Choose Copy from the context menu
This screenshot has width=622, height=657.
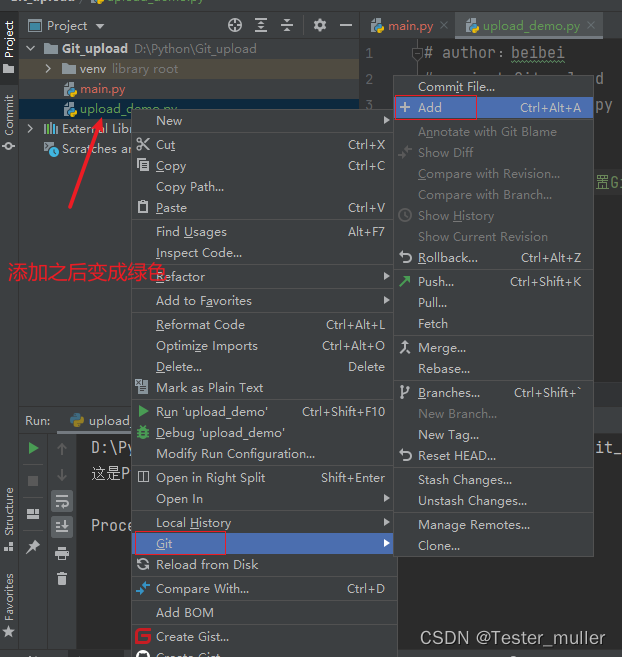coord(262,166)
